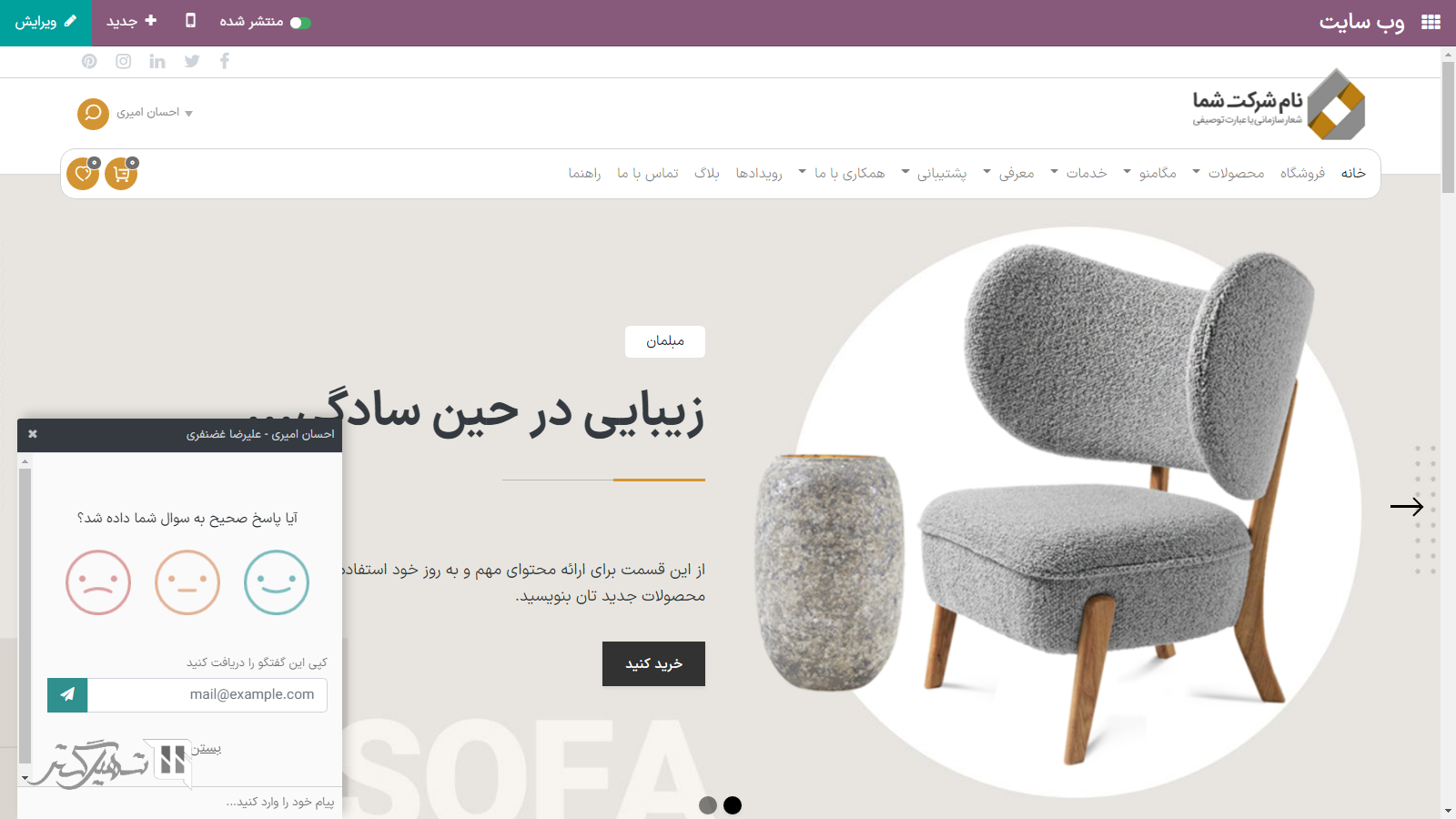The width and height of the screenshot is (1456, 819).
Task: Go to the فروشگاه menu item
Action: [1302, 173]
